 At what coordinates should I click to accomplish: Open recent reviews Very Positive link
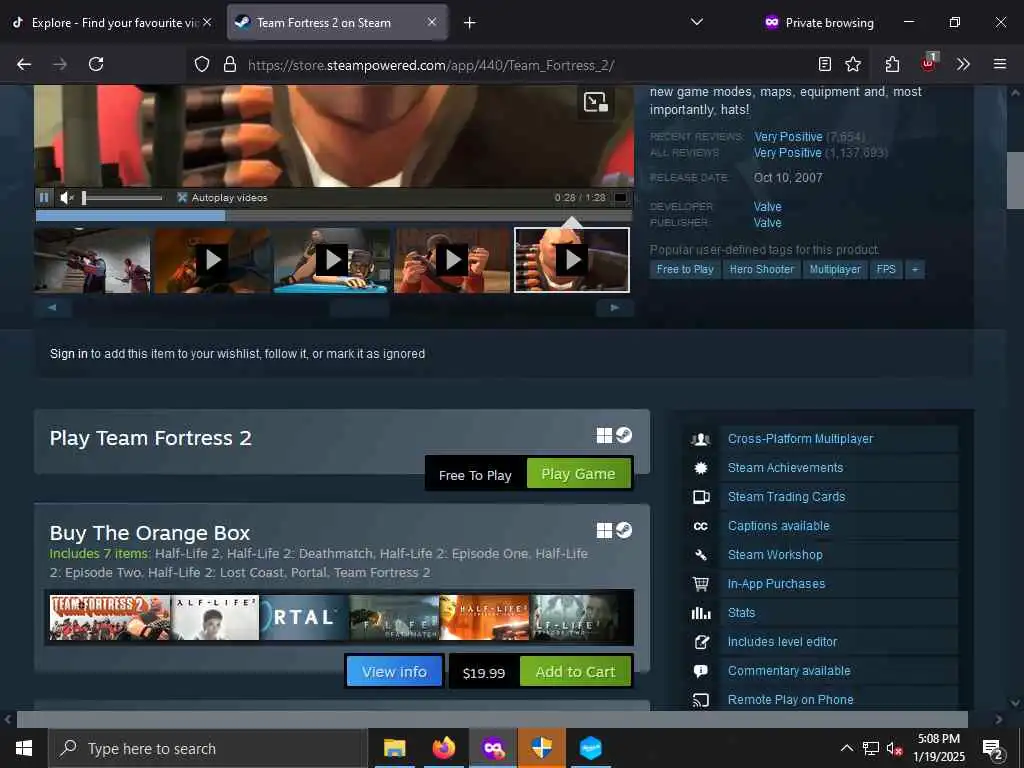[x=788, y=136]
